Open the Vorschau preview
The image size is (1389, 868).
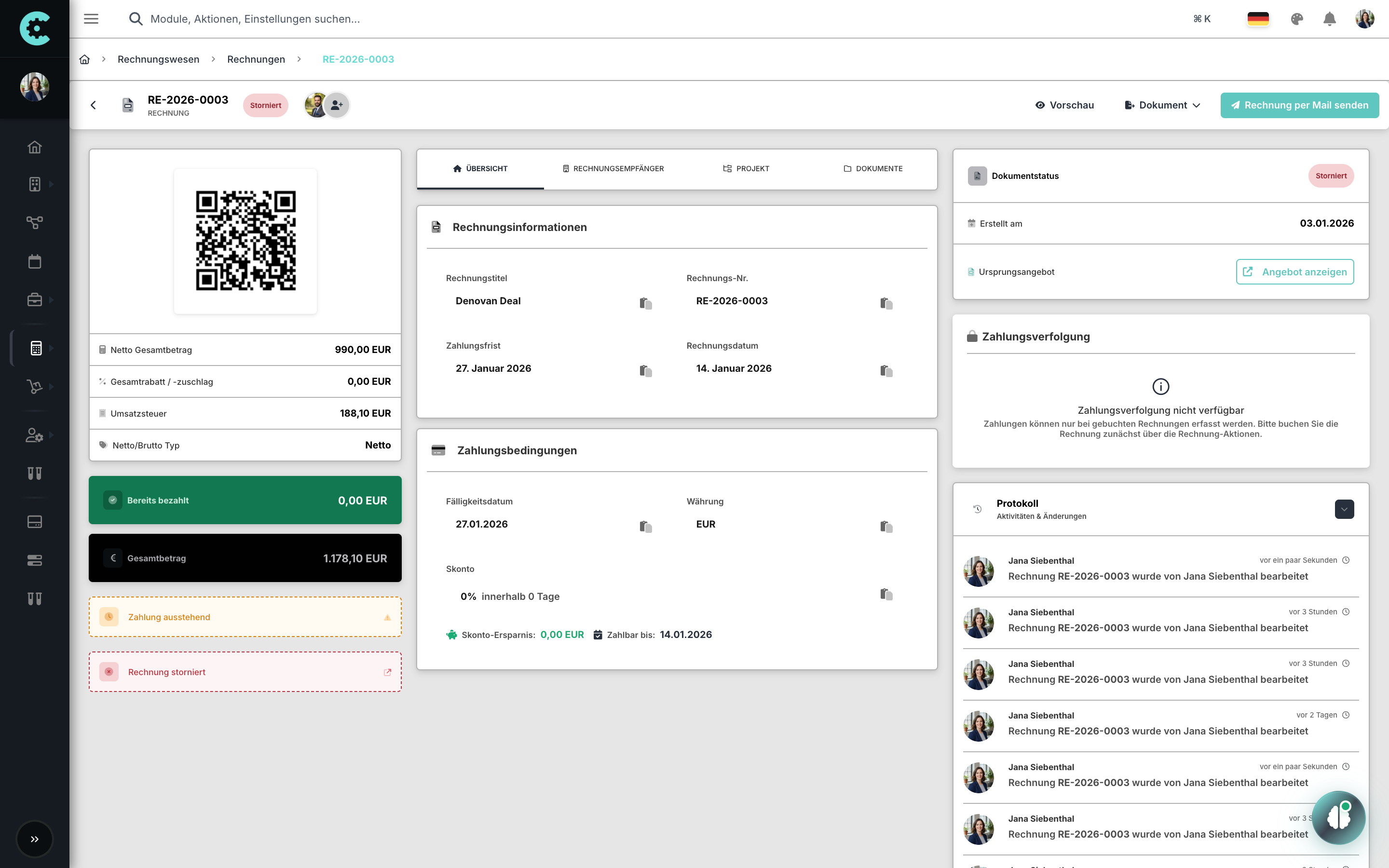click(x=1065, y=105)
